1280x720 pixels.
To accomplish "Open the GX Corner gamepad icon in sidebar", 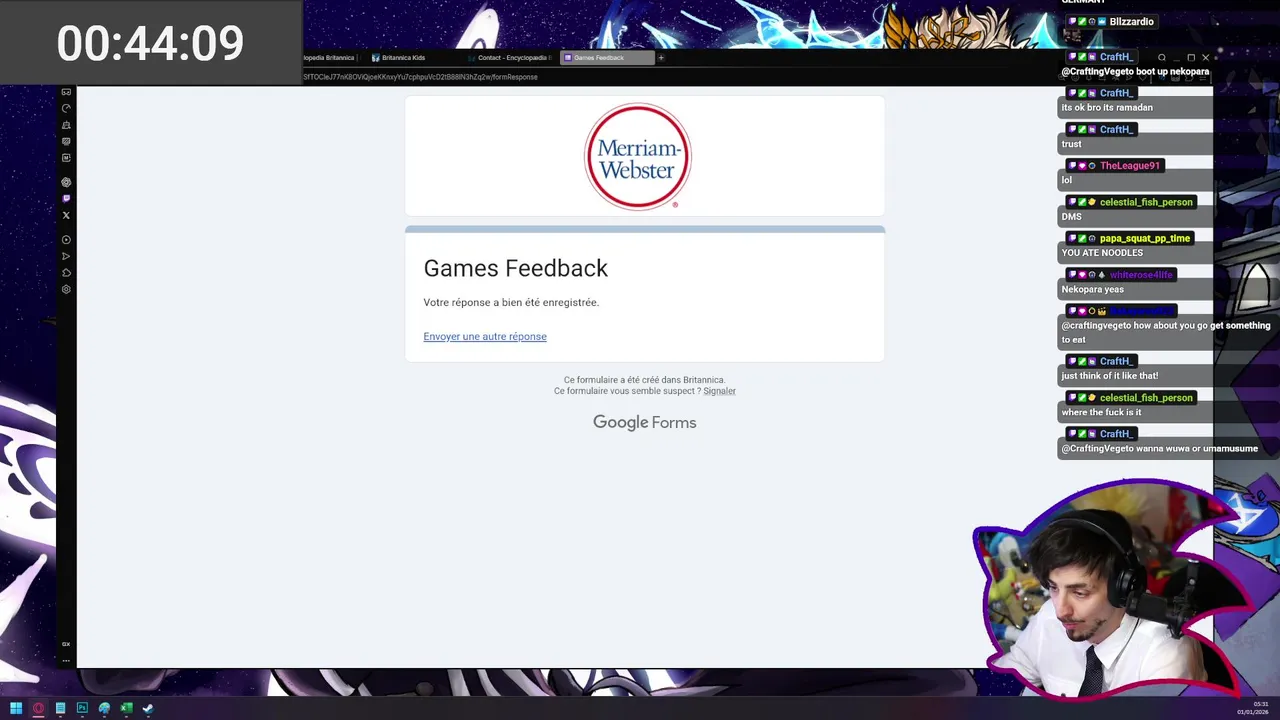I will 66,92.
